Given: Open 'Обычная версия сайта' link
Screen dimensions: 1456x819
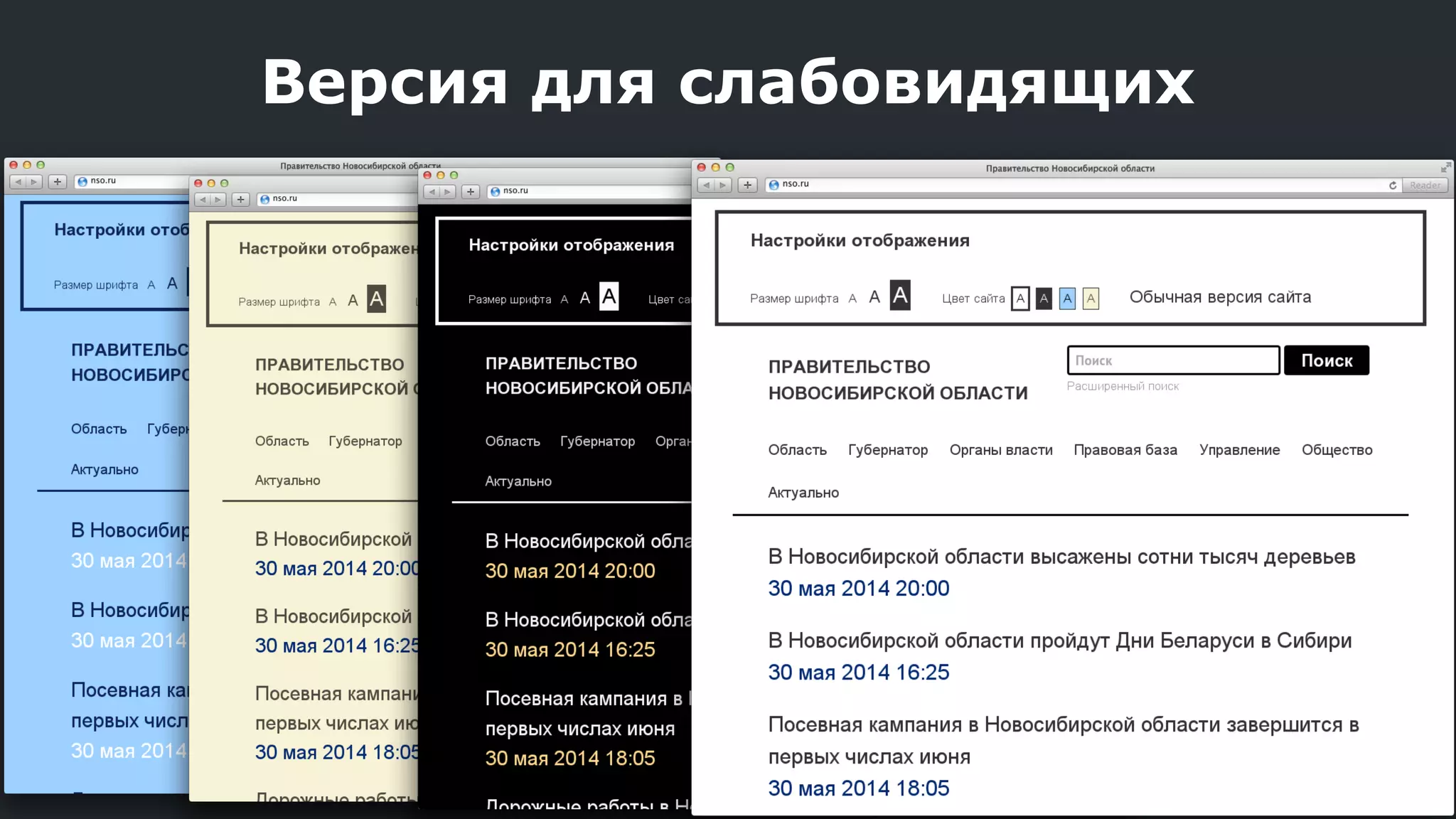Looking at the screenshot, I should (1220, 297).
